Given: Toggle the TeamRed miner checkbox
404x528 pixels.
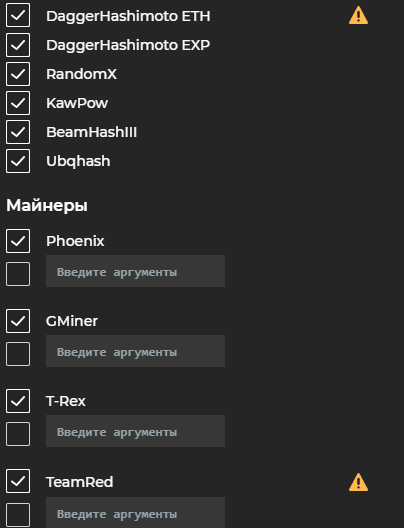Looking at the screenshot, I should (x=18, y=481).
